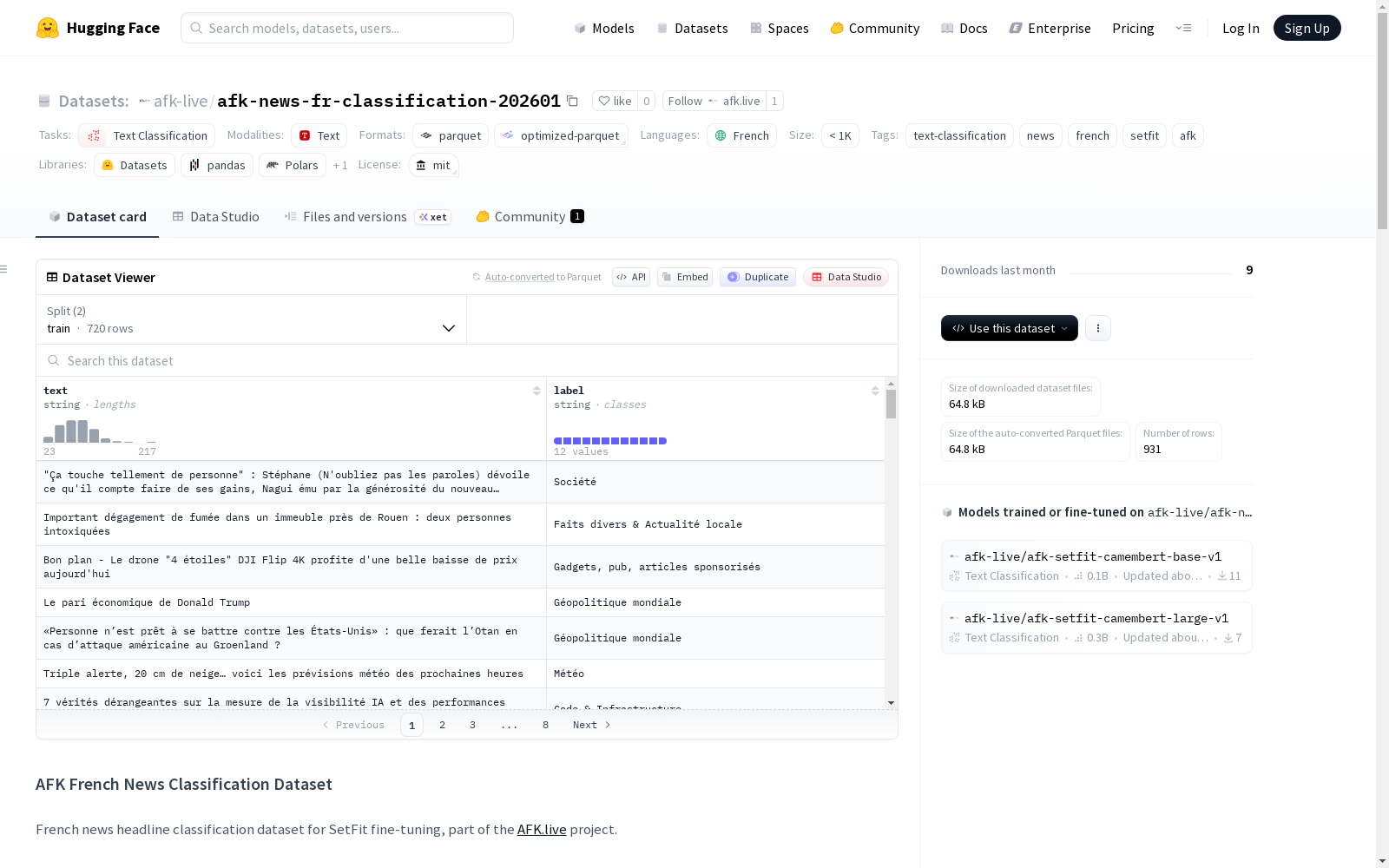
Task: Open Models in the top navigation
Action: 604,28
